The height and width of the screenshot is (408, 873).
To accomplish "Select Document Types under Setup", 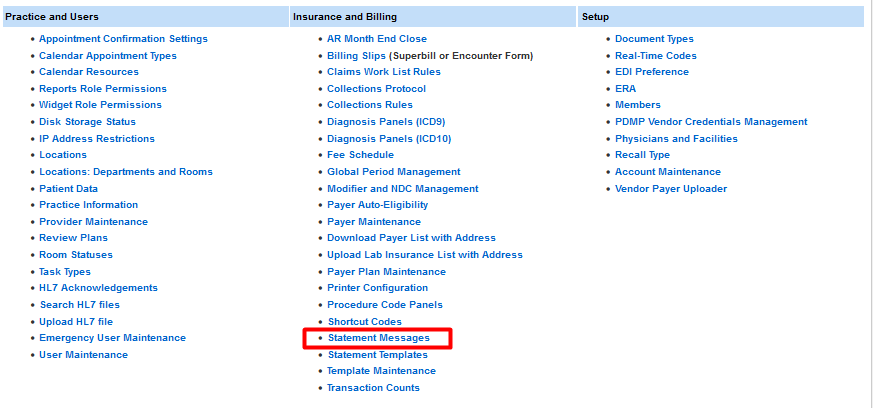I will tap(654, 39).
